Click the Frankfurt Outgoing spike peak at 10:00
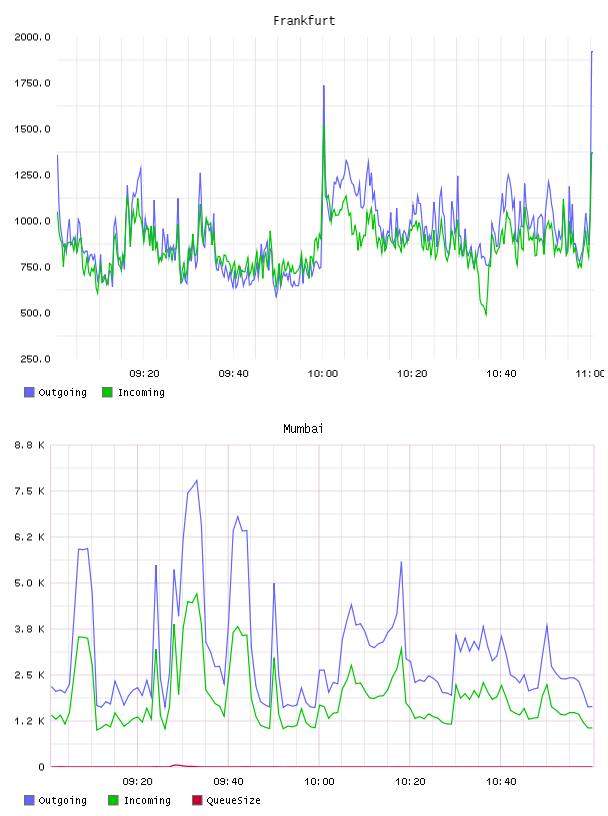Viewport: 608px width, 816px height. click(x=324, y=86)
